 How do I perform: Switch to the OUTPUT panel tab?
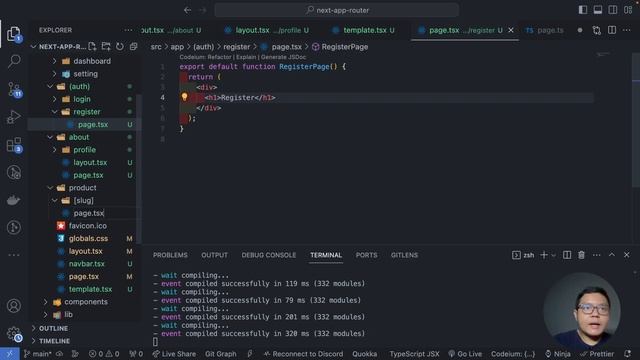tap(214, 255)
